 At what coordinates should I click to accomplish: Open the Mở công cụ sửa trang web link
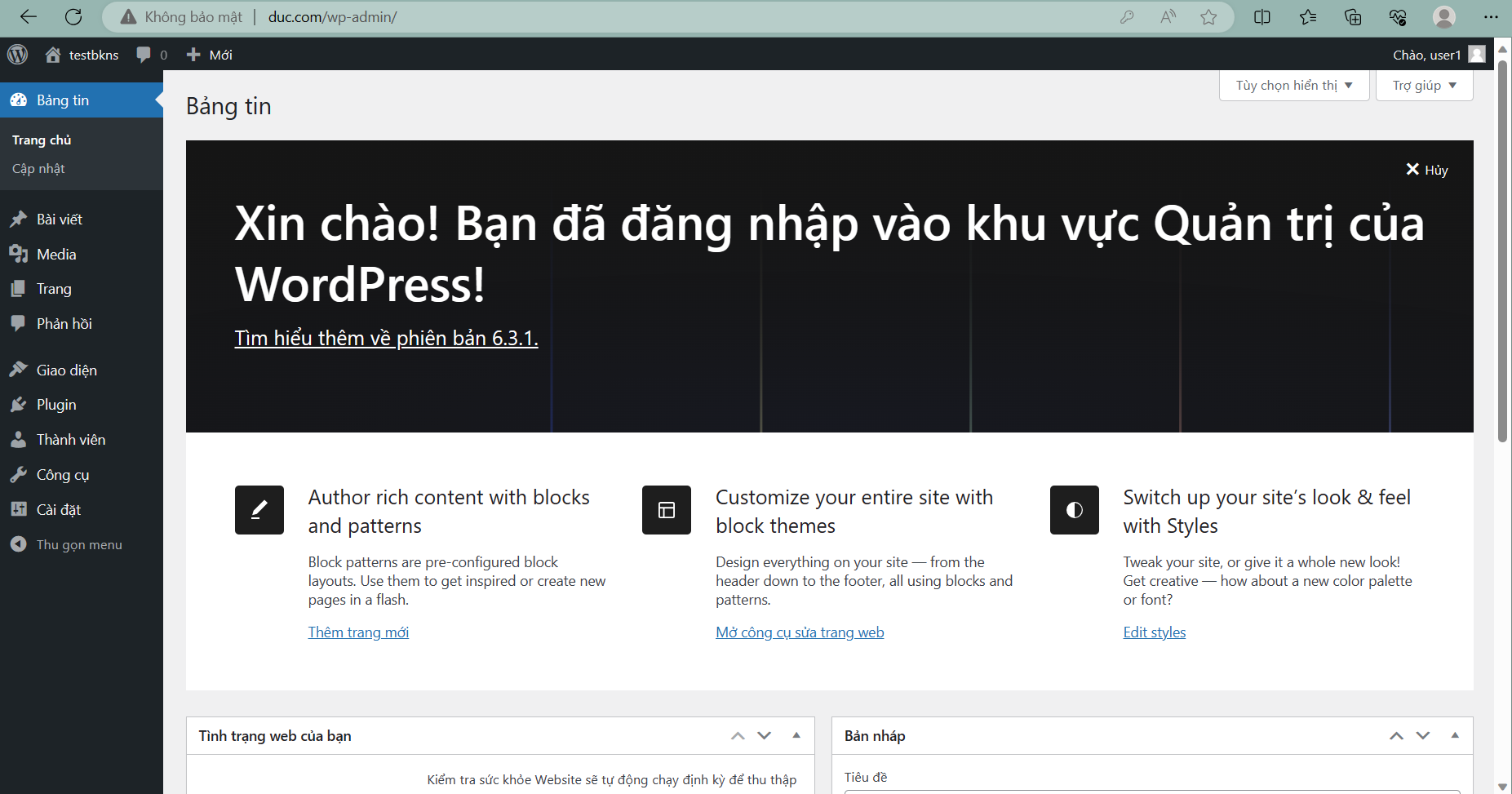[x=800, y=632]
